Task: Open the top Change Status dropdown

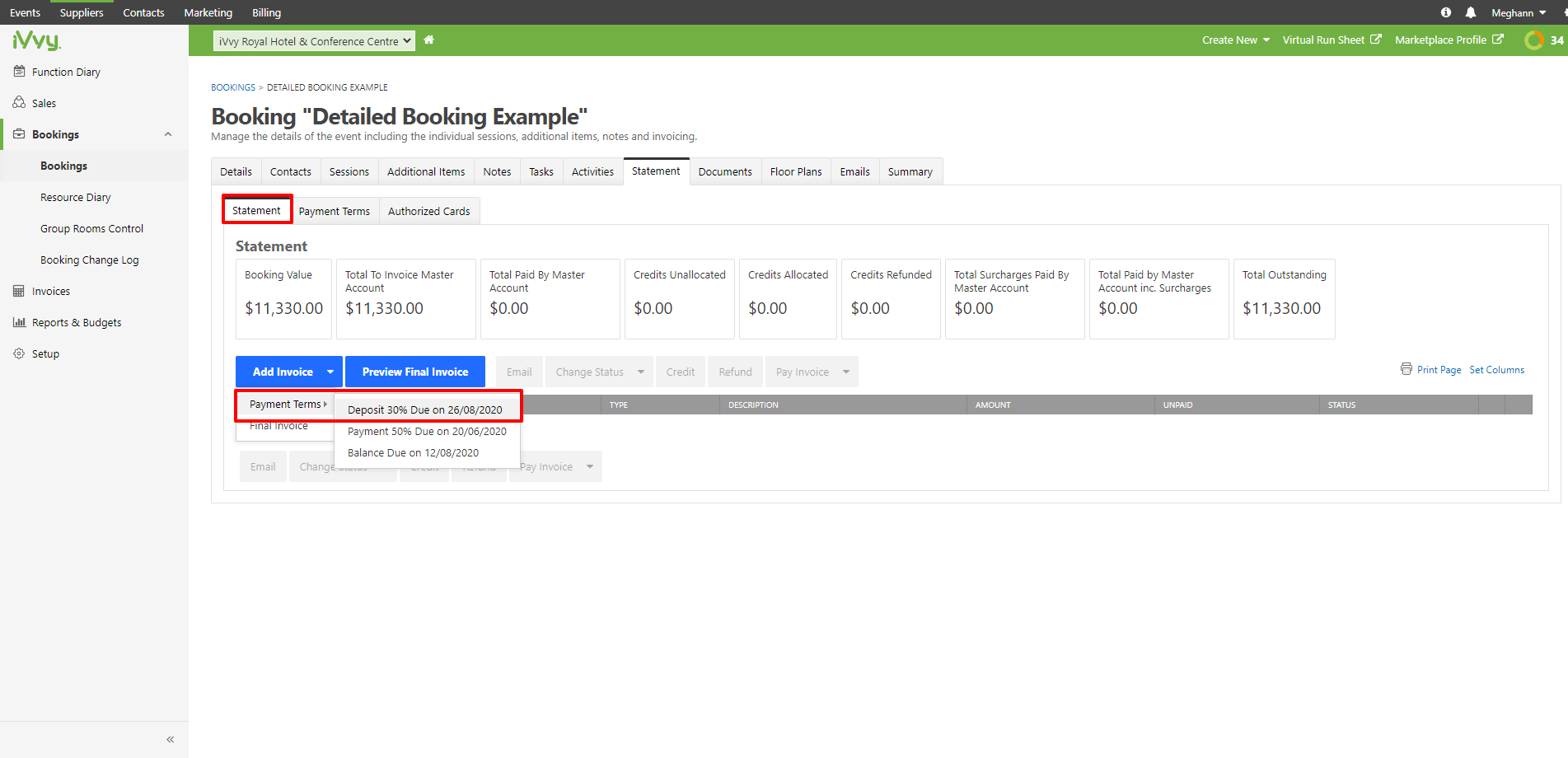Action: click(599, 372)
